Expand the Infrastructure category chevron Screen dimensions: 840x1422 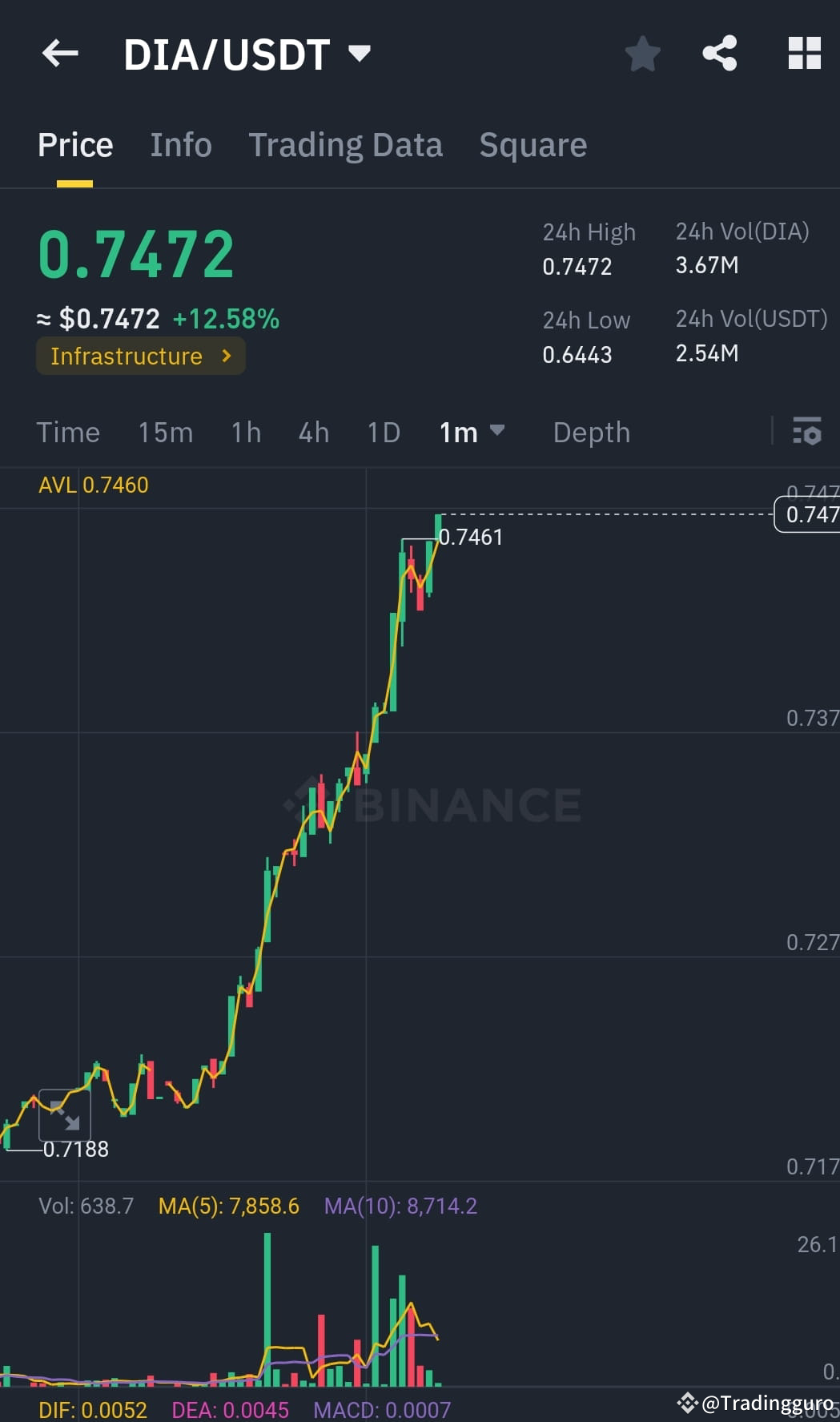(x=227, y=356)
